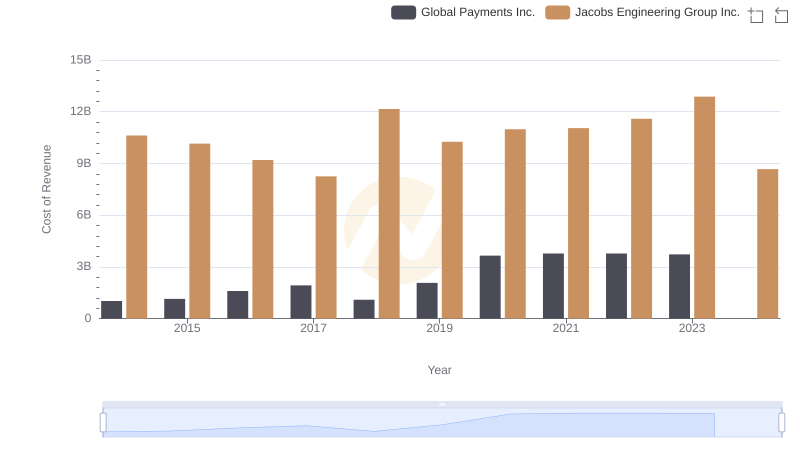Click the data preview inside range slider
The height and width of the screenshot is (461, 800).
442,423
